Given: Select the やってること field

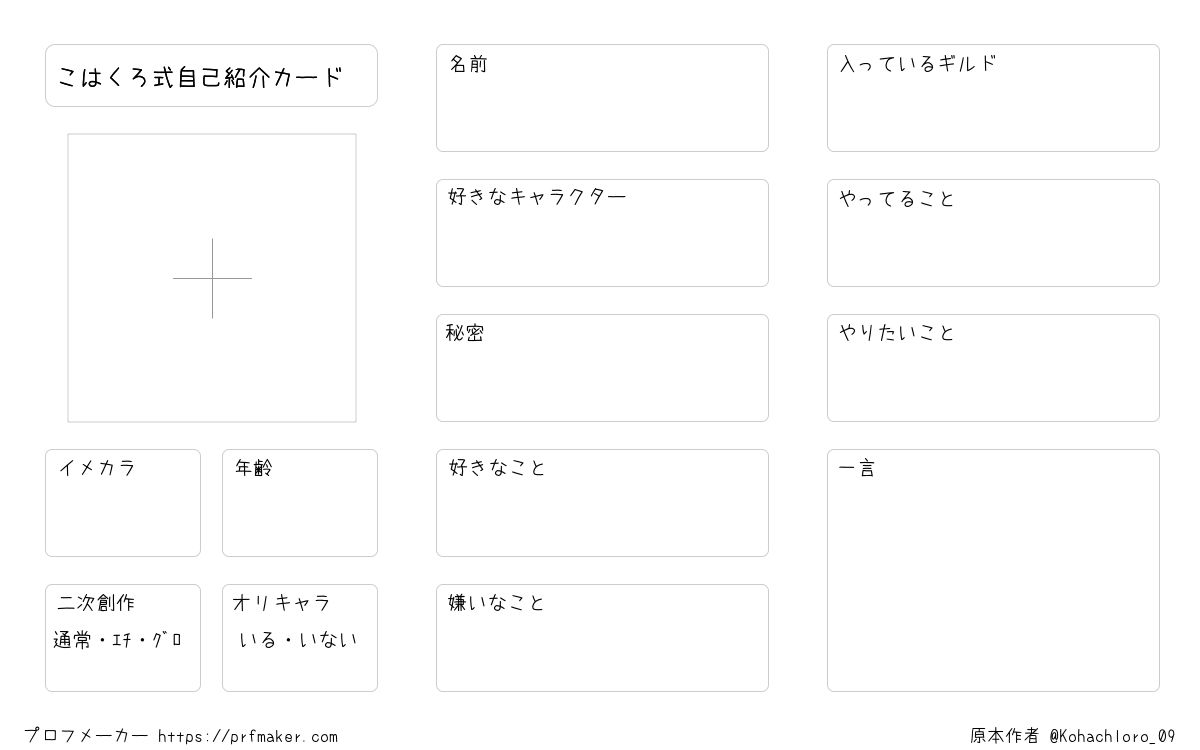Looking at the screenshot, I should pyautogui.click(x=993, y=233).
